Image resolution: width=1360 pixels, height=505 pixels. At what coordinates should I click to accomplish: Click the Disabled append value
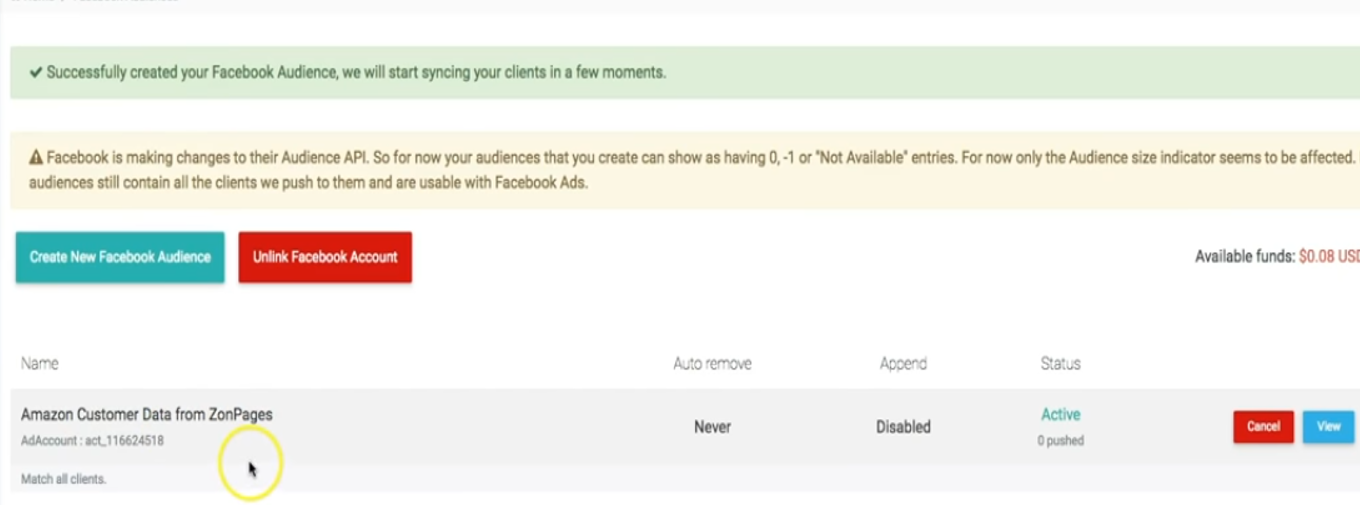click(903, 427)
